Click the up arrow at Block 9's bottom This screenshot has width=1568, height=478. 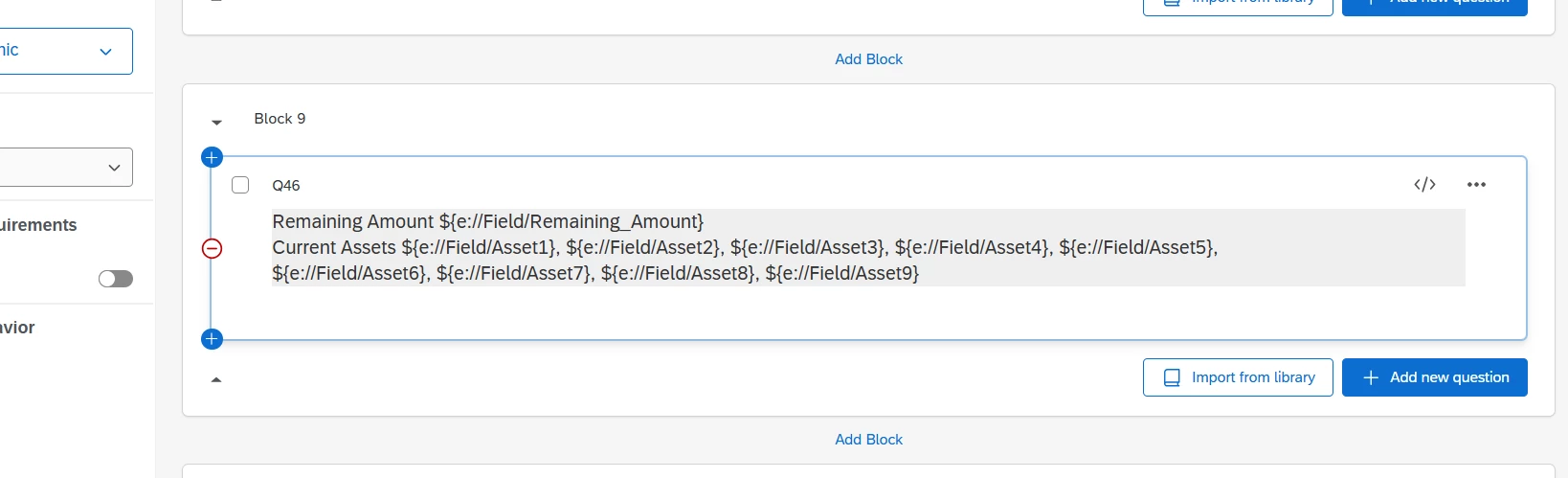pos(216,379)
